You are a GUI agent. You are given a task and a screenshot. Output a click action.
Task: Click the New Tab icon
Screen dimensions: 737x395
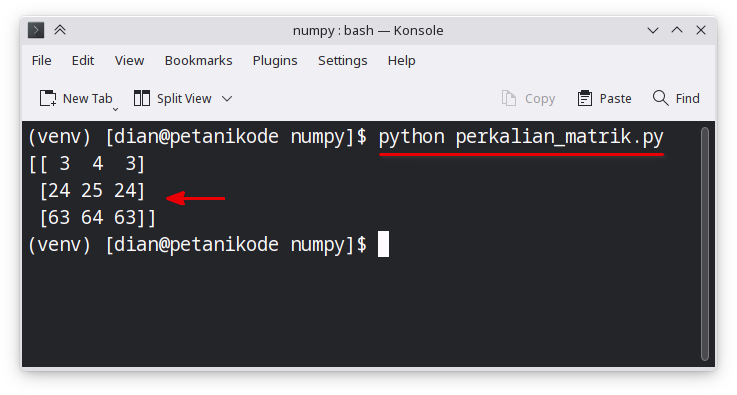[x=48, y=98]
